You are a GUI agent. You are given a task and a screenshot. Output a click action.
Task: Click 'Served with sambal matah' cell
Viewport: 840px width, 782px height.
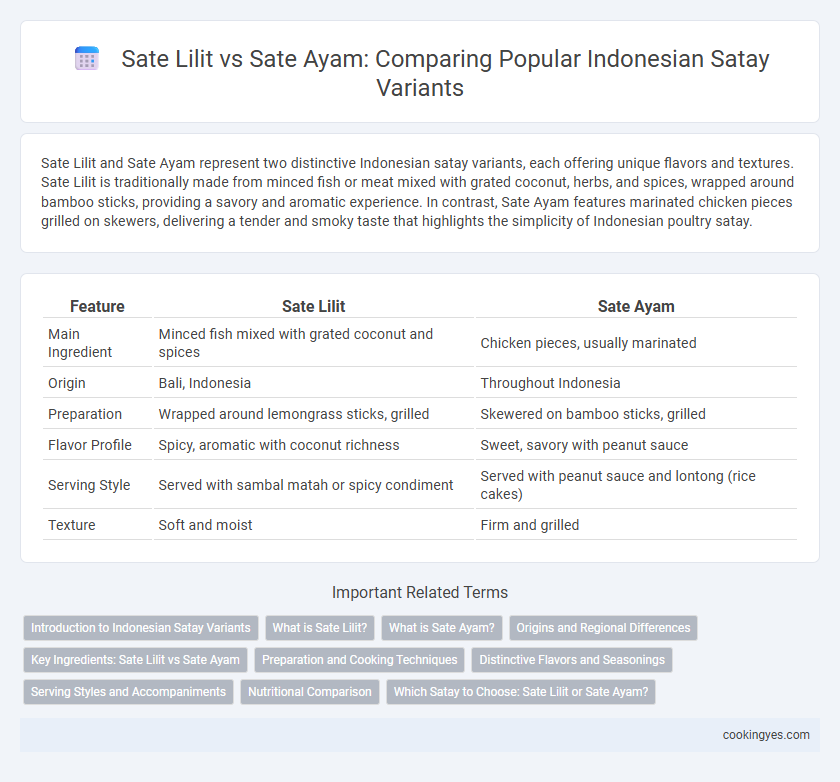tap(313, 485)
